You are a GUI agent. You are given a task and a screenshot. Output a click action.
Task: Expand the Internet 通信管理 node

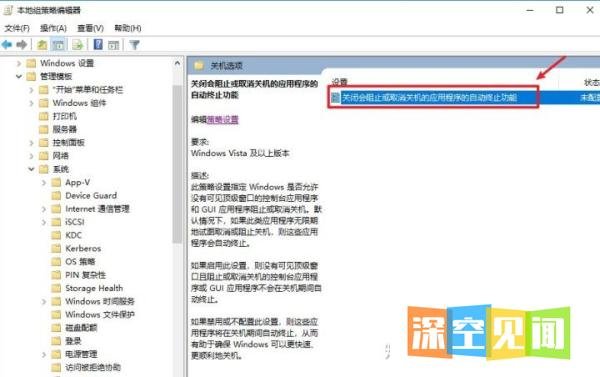(x=44, y=209)
